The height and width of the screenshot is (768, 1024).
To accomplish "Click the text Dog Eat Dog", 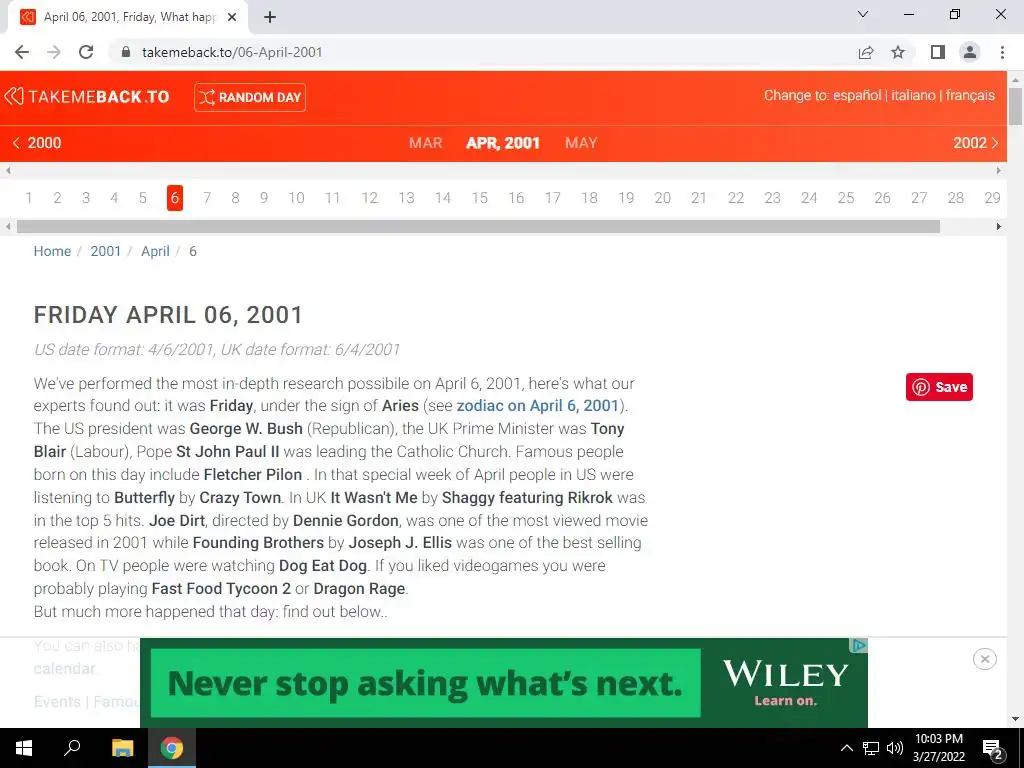I will (323, 566).
